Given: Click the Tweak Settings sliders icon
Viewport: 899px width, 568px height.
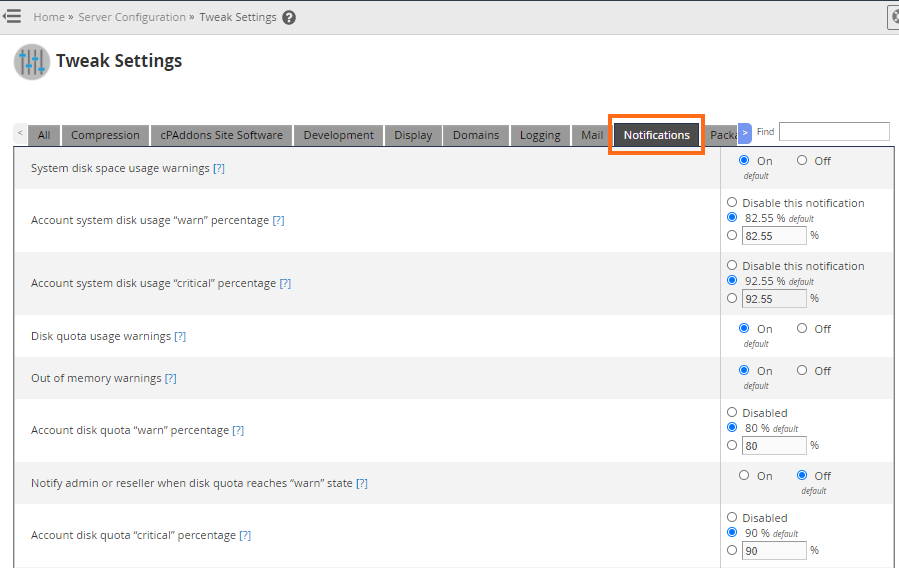Looking at the screenshot, I should click(x=31, y=62).
